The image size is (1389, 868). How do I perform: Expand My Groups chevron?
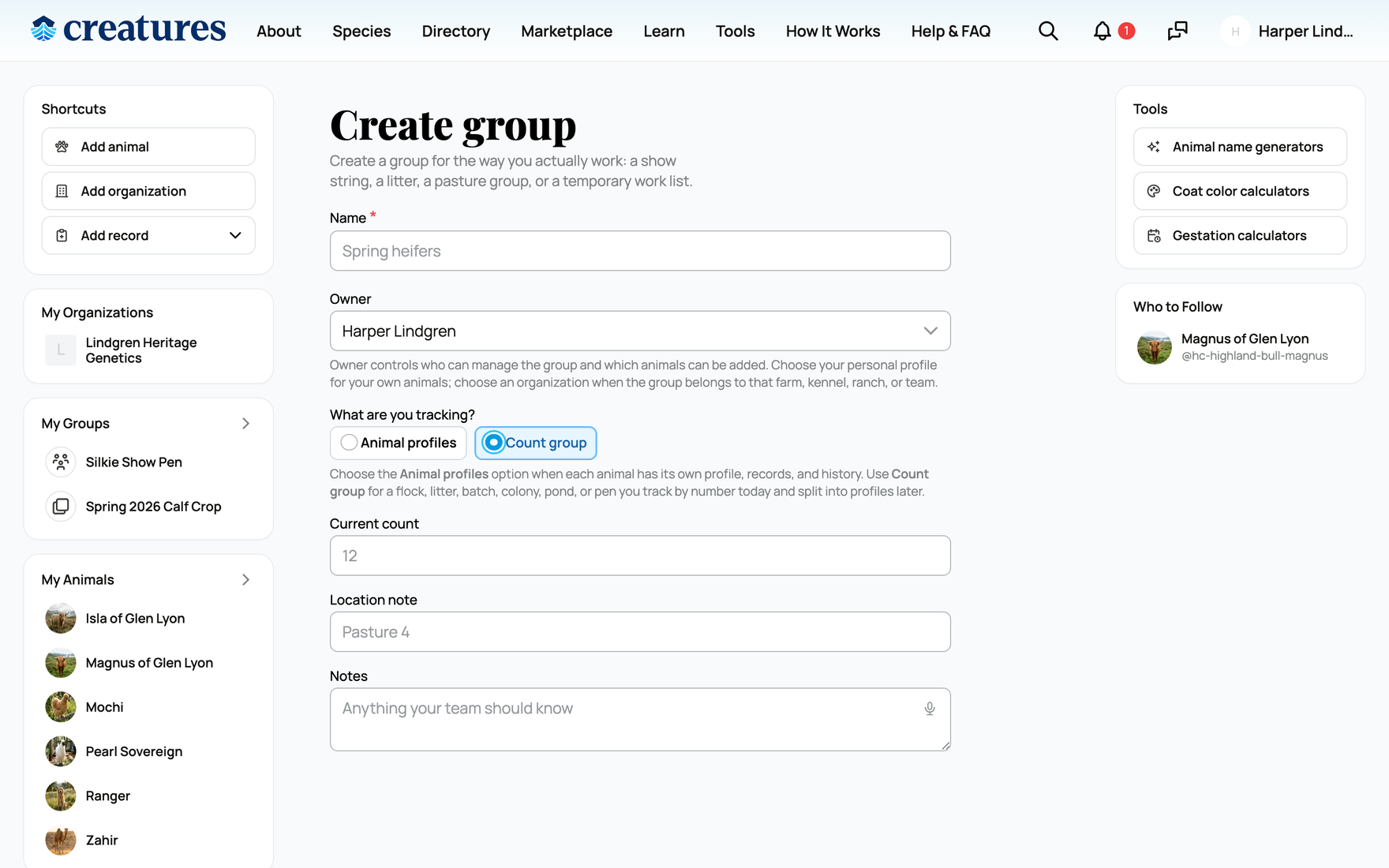[x=246, y=424]
